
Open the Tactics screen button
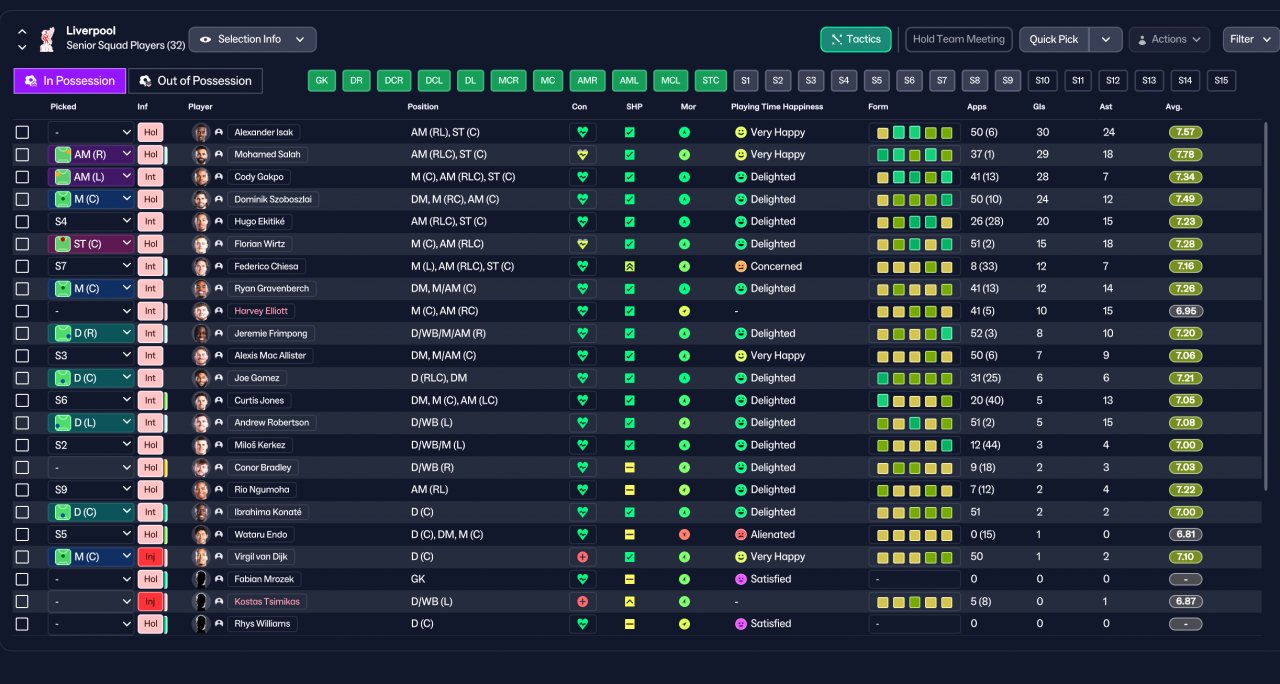coord(856,39)
